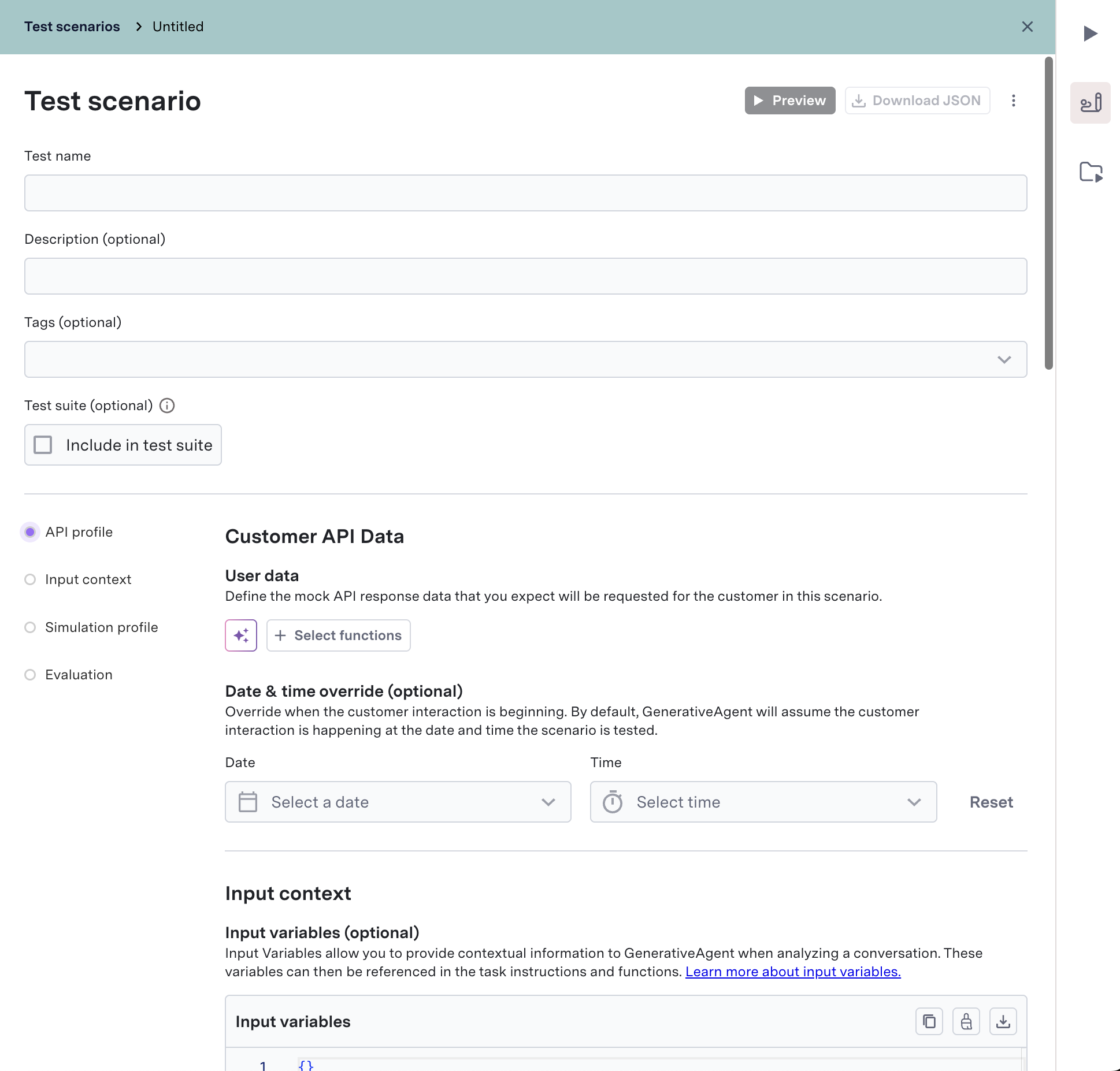Open the Learn more about input variables link
This screenshot has height=1071, width=1120.
(793, 972)
